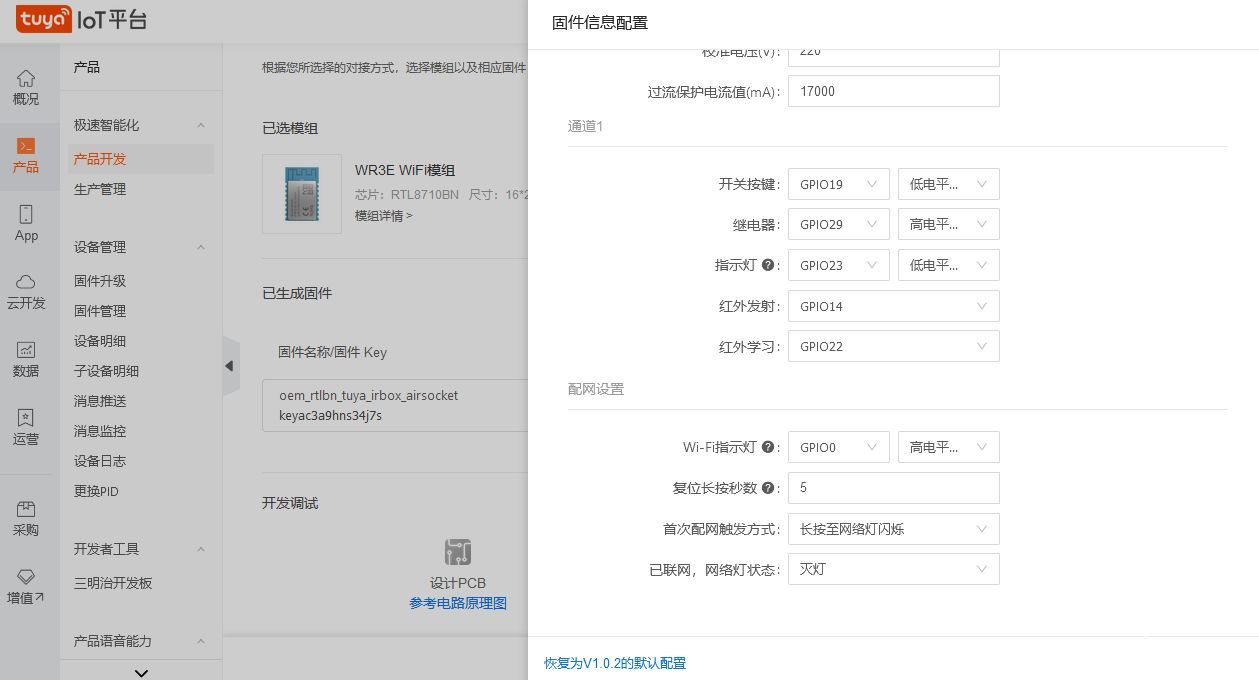Click the 设计PCB circuit icon

(x=458, y=552)
